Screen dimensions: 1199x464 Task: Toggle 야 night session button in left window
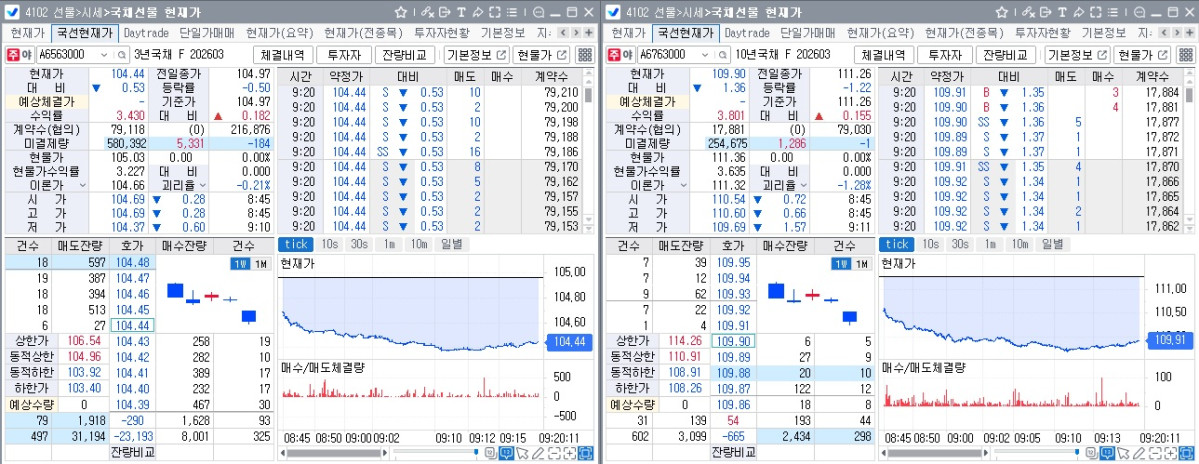[28, 55]
